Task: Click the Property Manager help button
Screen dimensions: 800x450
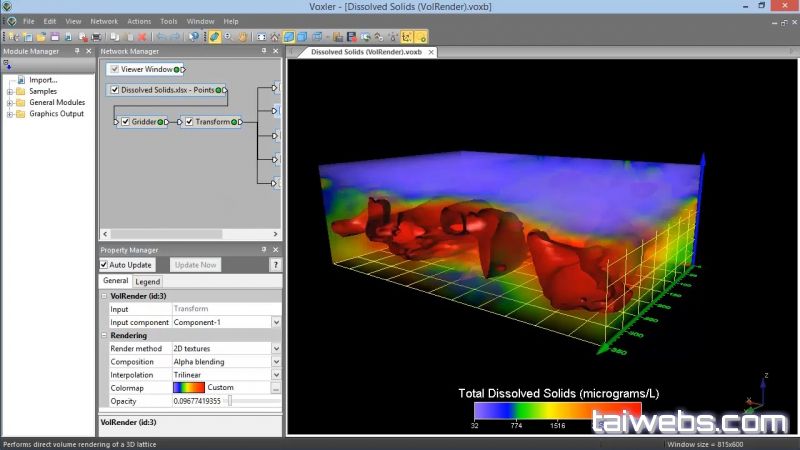Action: point(276,265)
